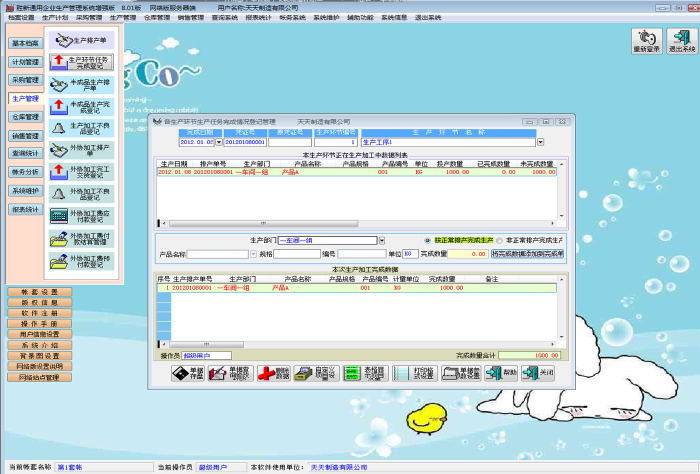Switch to 计划管理 sidebar tab
The height and width of the screenshot is (474, 700).
point(25,62)
